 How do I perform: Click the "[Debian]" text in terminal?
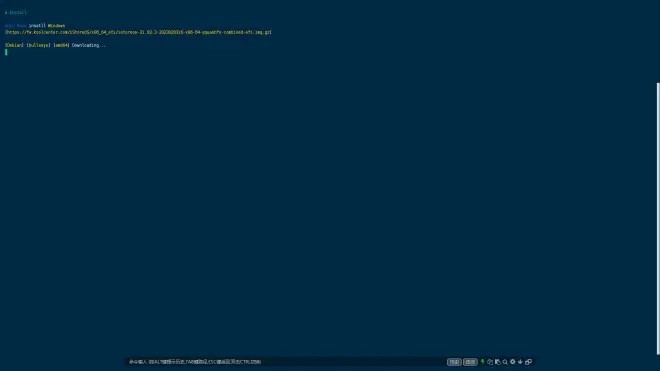[x=14, y=45]
